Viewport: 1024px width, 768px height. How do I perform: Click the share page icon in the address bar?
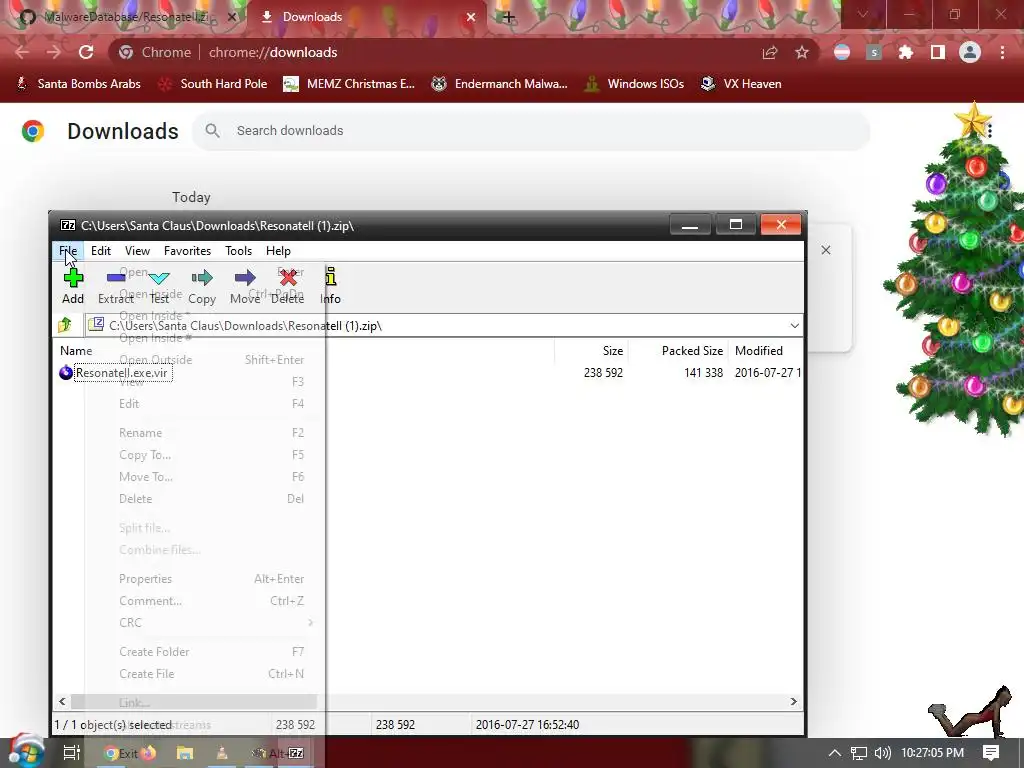(x=770, y=52)
